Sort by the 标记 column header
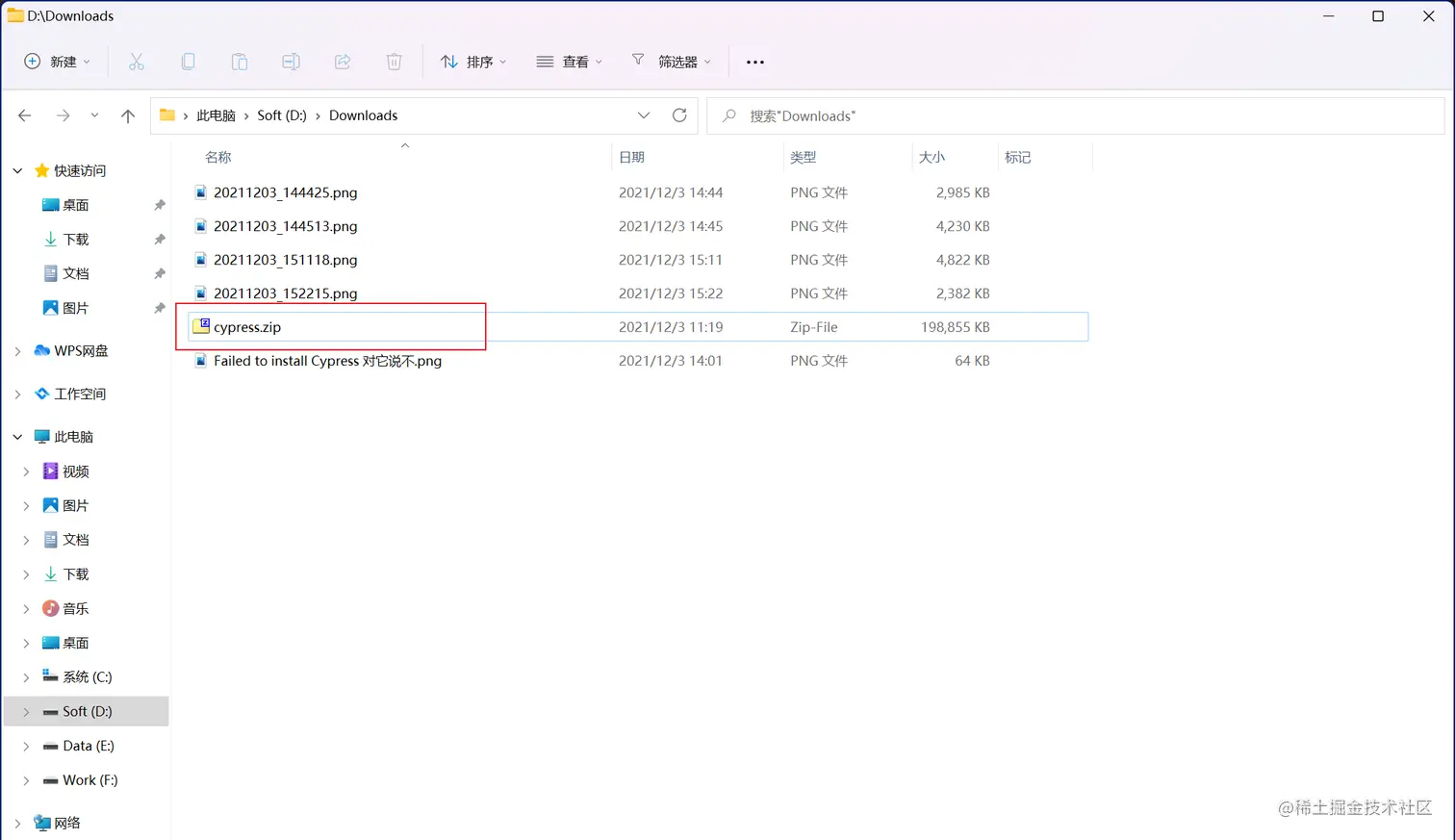 click(x=1017, y=157)
